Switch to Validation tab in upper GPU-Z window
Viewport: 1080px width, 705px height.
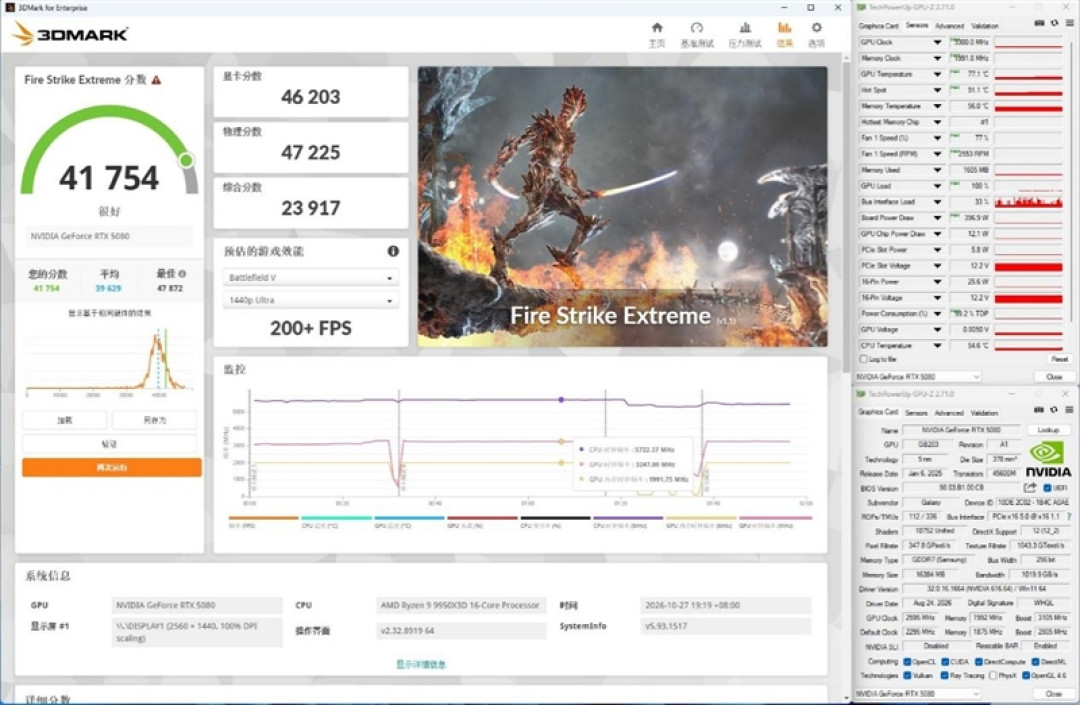tap(984, 25)
